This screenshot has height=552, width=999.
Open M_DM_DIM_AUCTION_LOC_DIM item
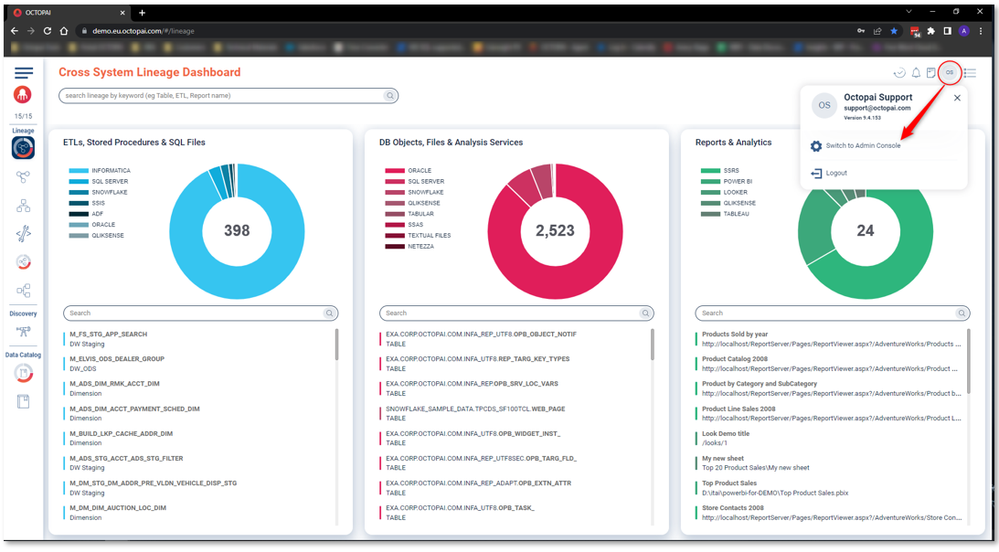118,508
